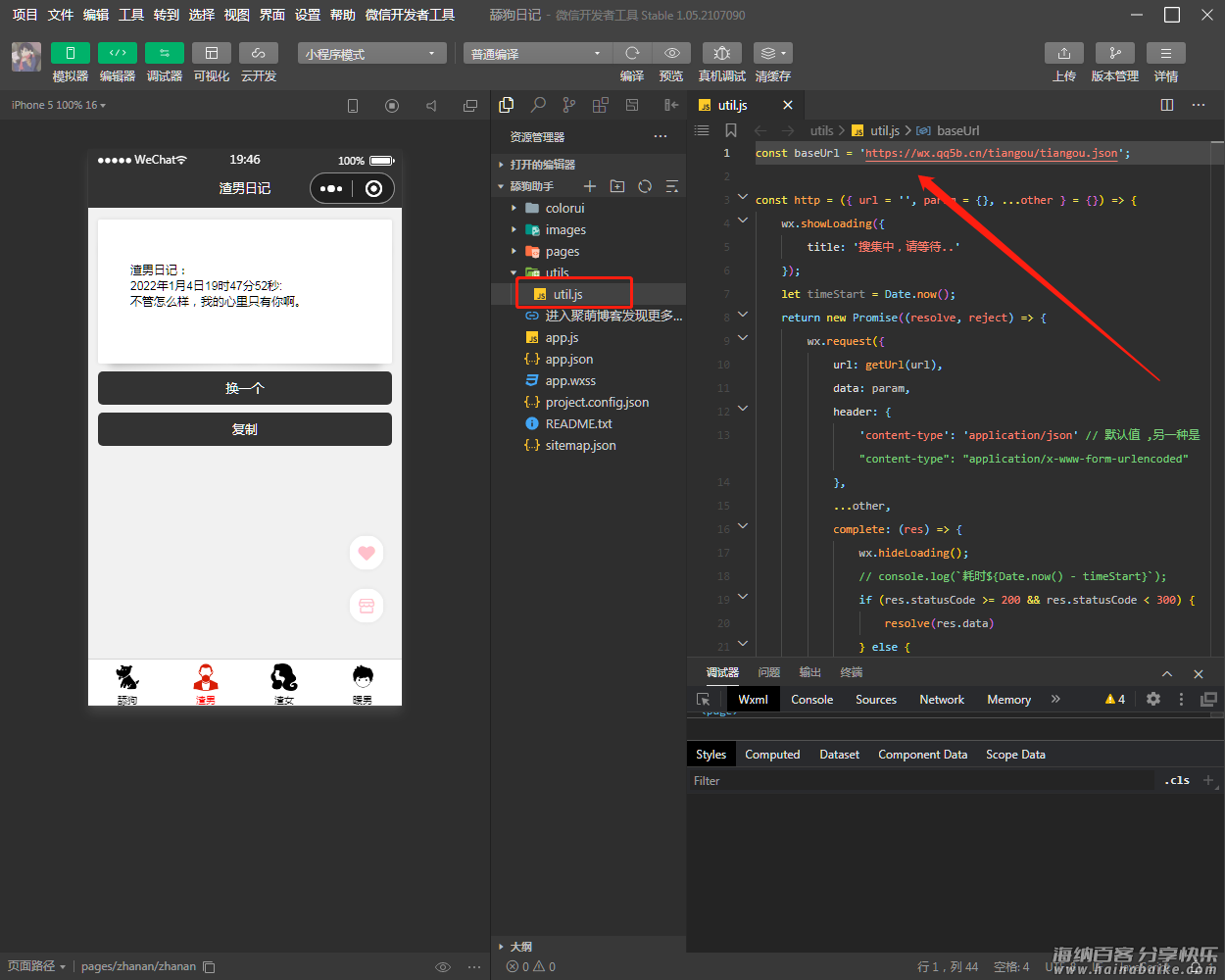Toggle the 调试器 debugger panel
Image resolution: width=1225 pixels, height=980 pixels.
click(x=165, y=53)
